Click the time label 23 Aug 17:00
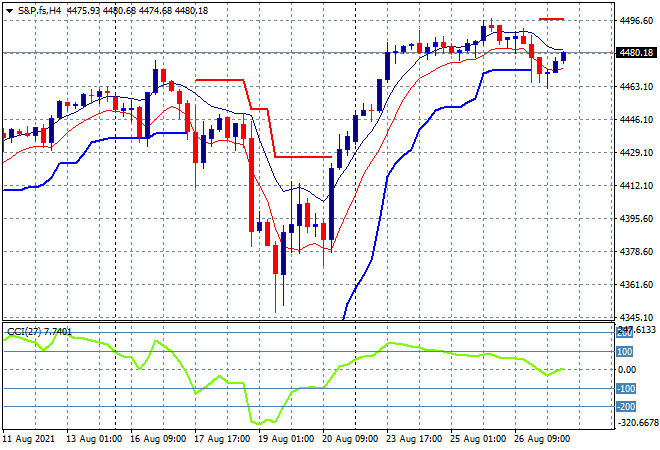The height and width of the screenshot is (450, 660). 414,439
